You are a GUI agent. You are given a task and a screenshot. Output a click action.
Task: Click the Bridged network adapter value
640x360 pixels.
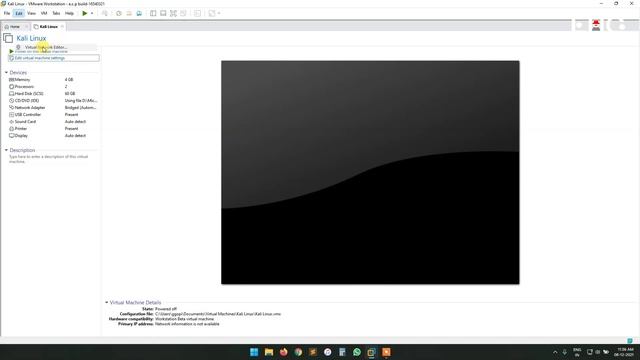click(80, 107)
